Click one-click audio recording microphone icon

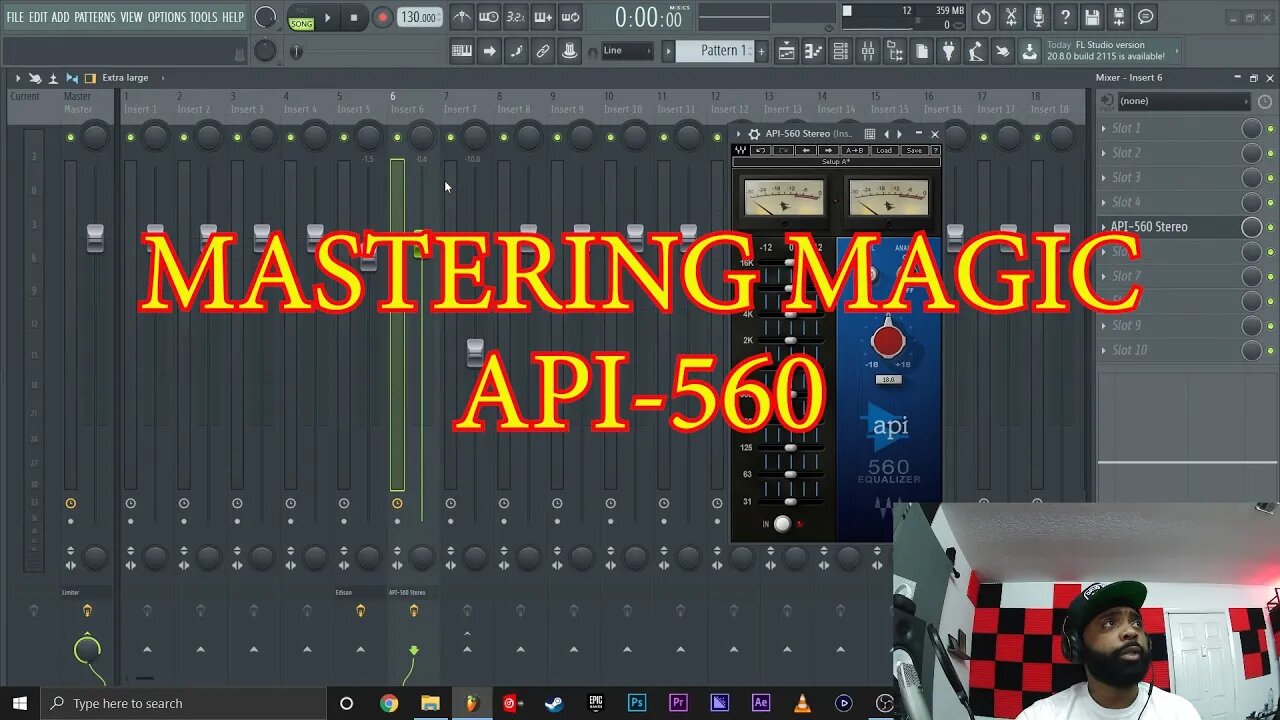click(x=1038, y=17)
